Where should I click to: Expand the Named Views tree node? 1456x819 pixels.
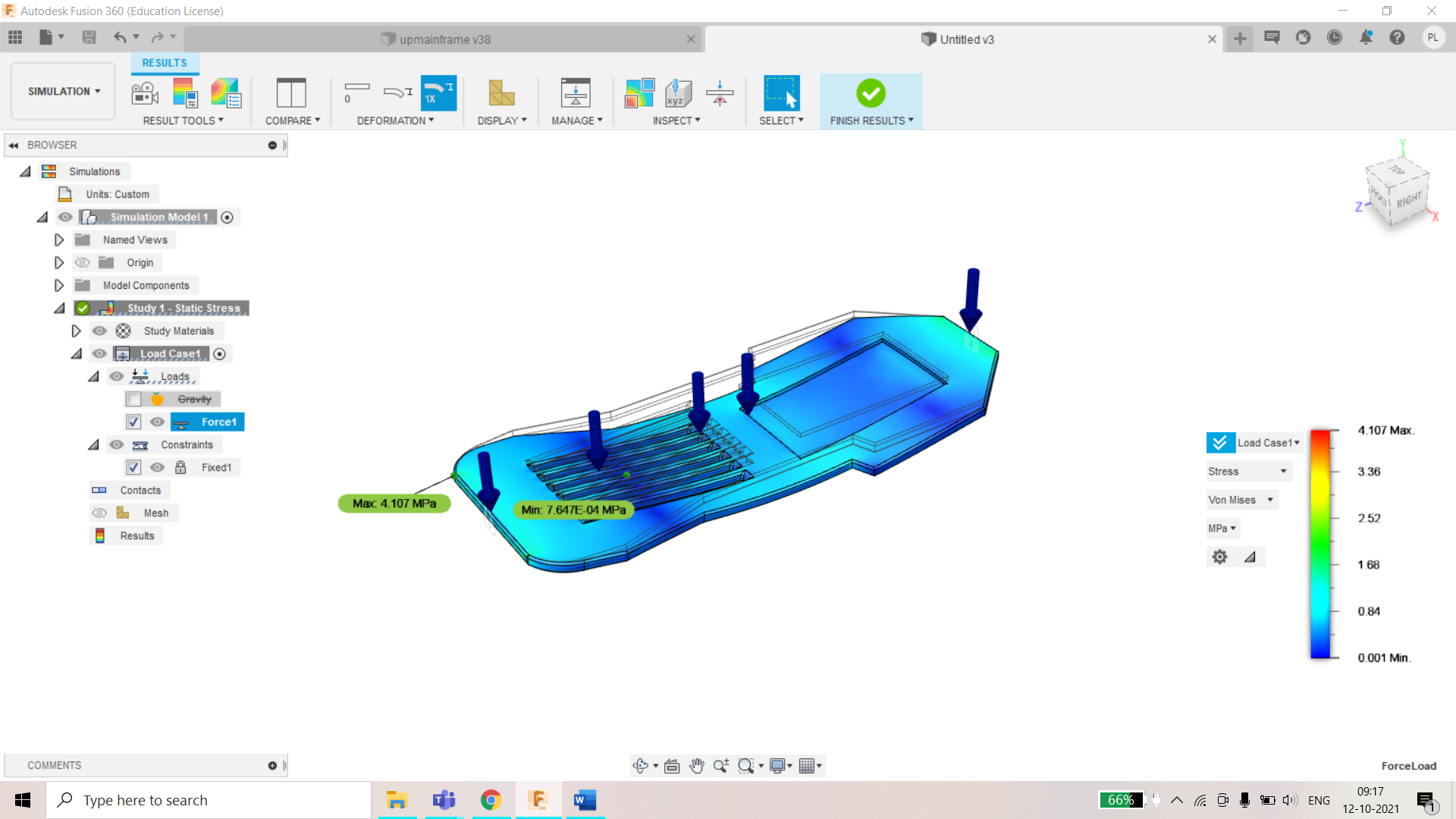tap(59, 240)
